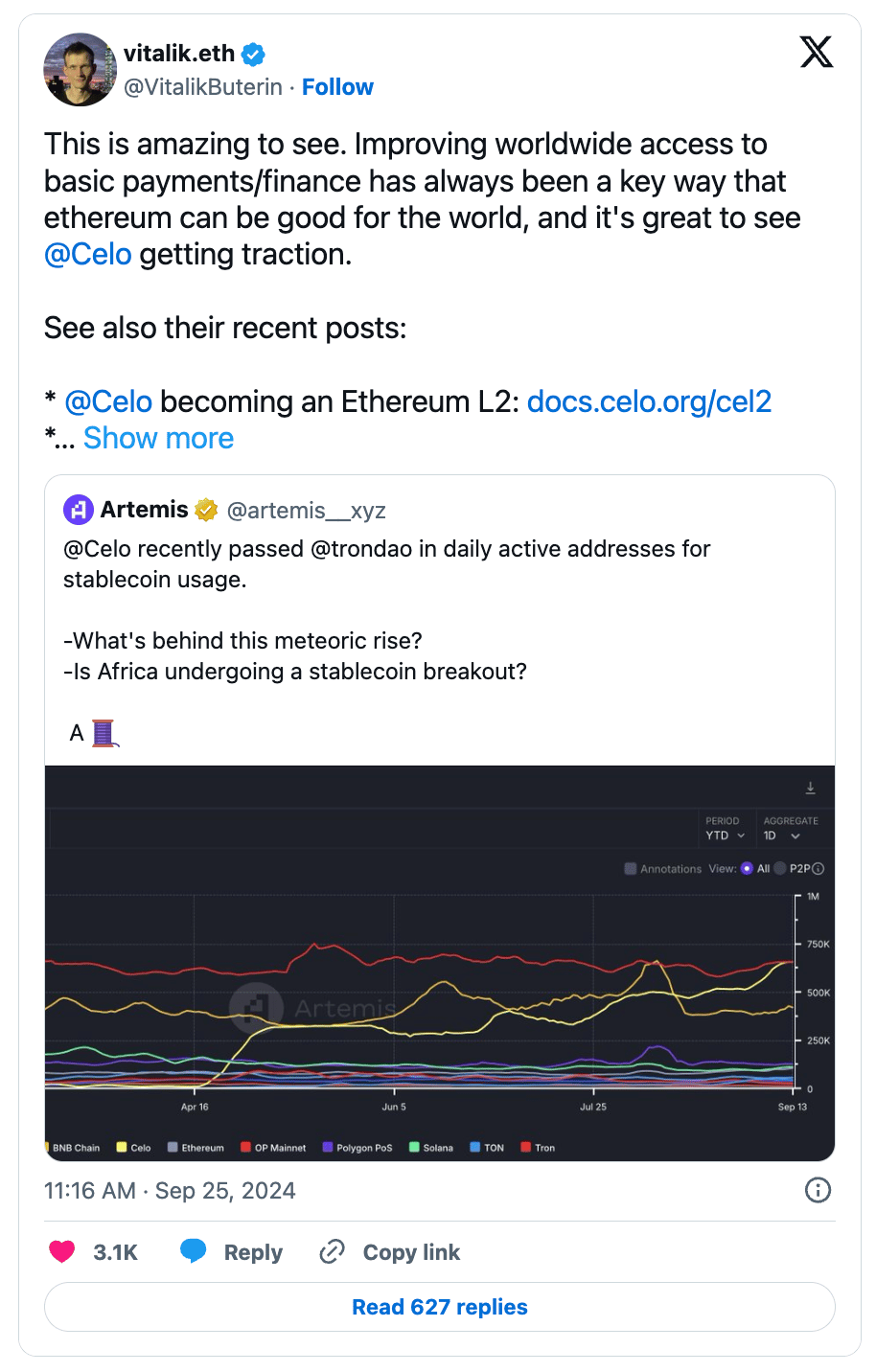This screenshot has width=876, height=1372.
Task: Select the P2P view radio button
Action: point(780,869)
